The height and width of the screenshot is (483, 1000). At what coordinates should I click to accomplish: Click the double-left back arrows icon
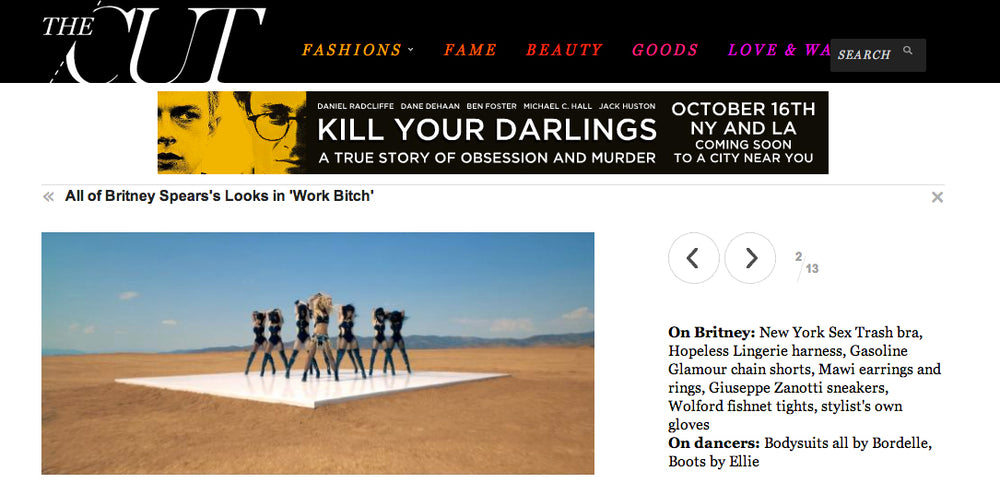(48, 197)
